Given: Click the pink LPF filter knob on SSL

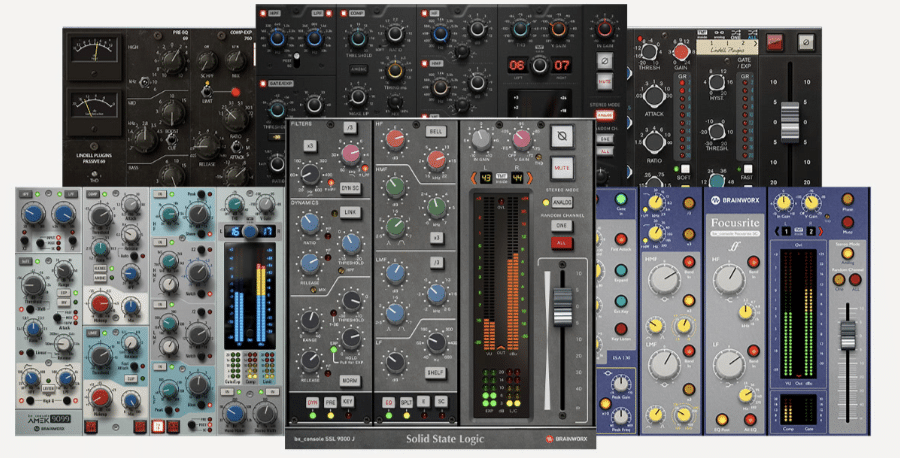Looking at the screenshot, I should [350, 153].
